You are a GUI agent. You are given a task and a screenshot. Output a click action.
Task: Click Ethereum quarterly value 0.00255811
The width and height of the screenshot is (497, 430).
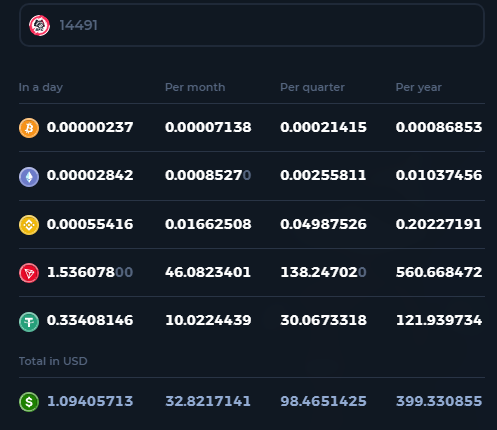pos(323,175)
